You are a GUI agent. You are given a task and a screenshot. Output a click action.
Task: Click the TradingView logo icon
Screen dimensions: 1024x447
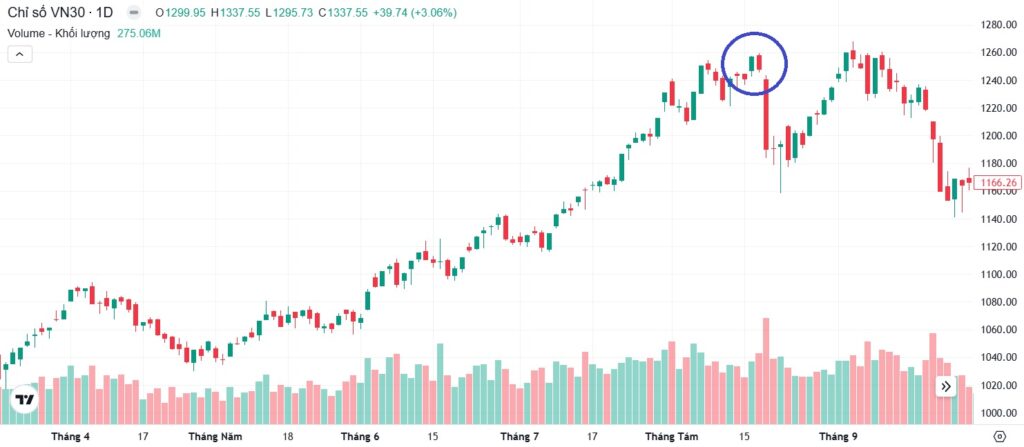pos(24,400)
